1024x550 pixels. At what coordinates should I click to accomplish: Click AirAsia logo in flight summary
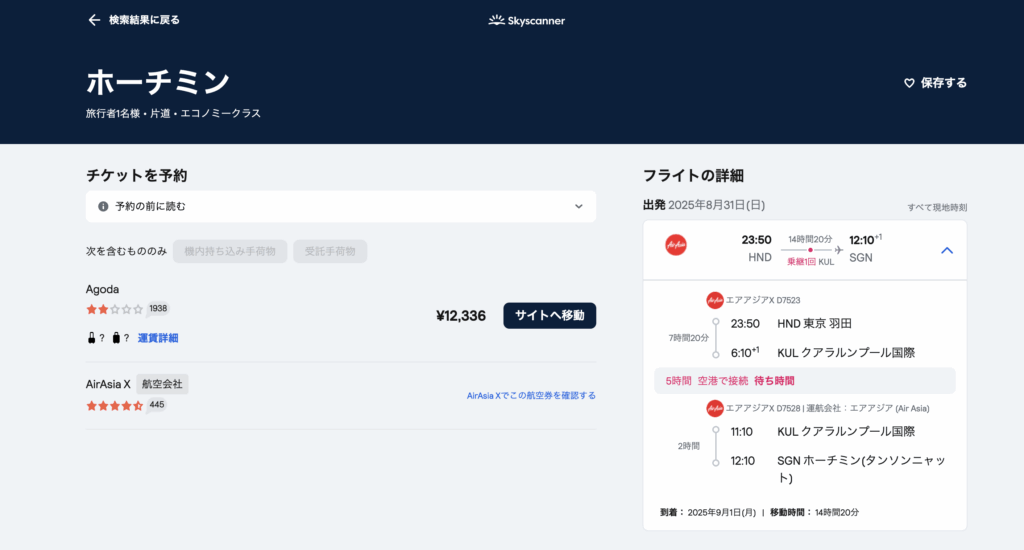[x=676, y=245]
